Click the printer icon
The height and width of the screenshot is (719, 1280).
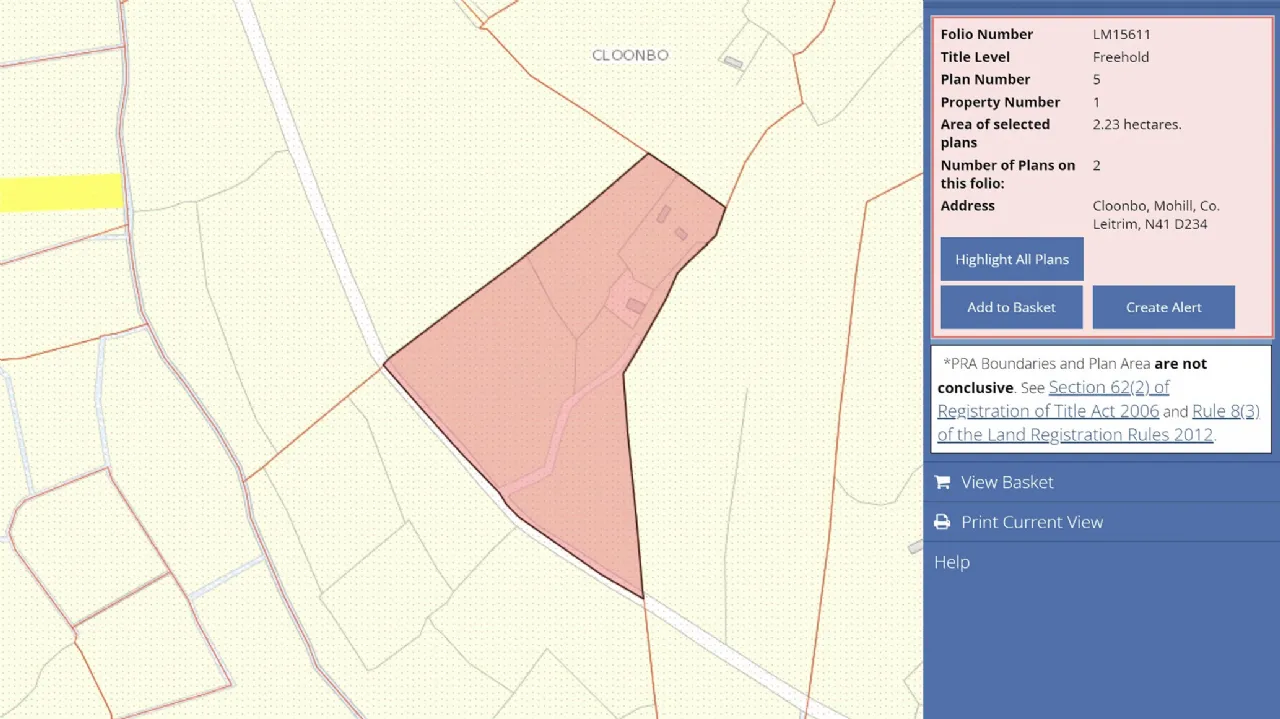tap(942, 522)
